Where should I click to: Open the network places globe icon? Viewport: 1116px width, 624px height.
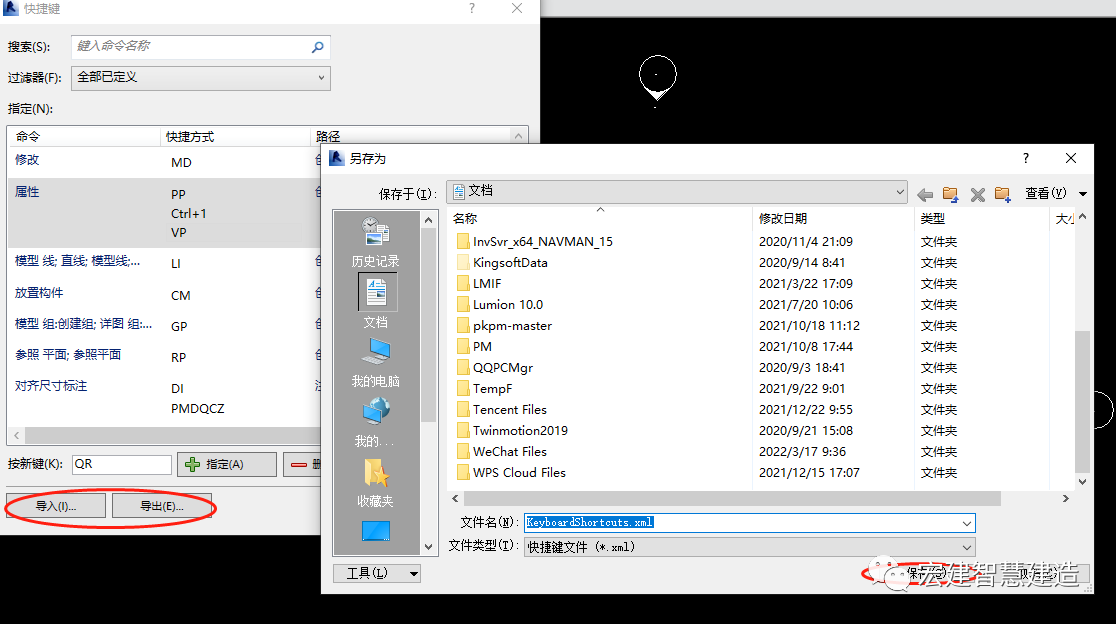tap(376, 413)
